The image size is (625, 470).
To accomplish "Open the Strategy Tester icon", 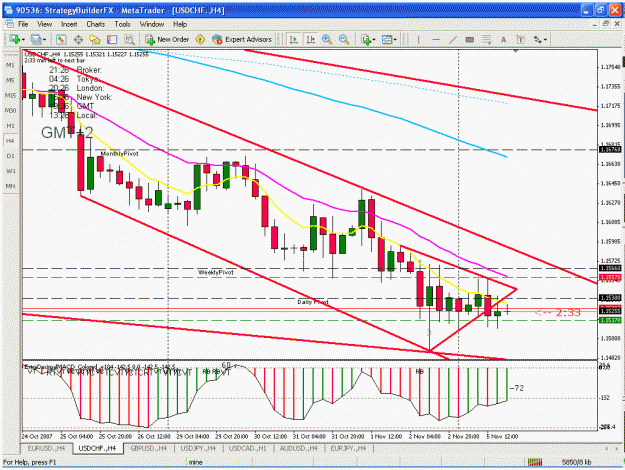I will click(x=129, y=39).
